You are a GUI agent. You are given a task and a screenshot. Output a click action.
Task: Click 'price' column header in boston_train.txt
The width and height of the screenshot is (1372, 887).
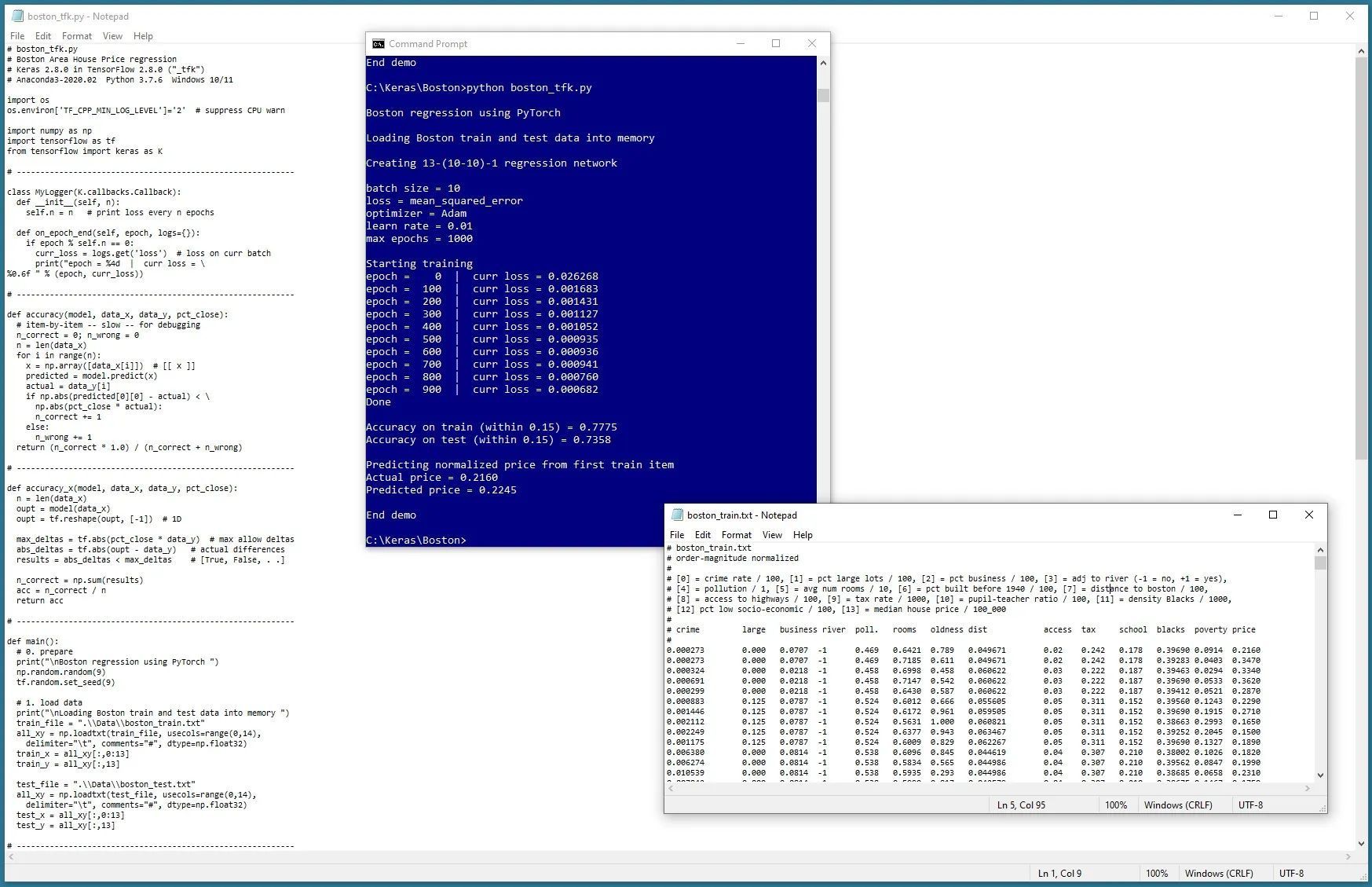click(1243, 629)
